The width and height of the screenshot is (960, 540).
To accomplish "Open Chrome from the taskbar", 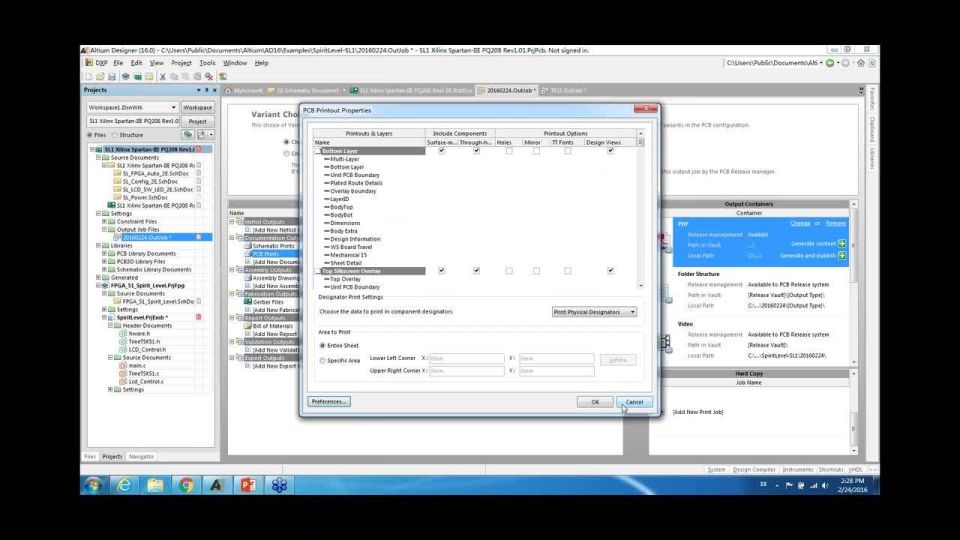I will [186, 485].
